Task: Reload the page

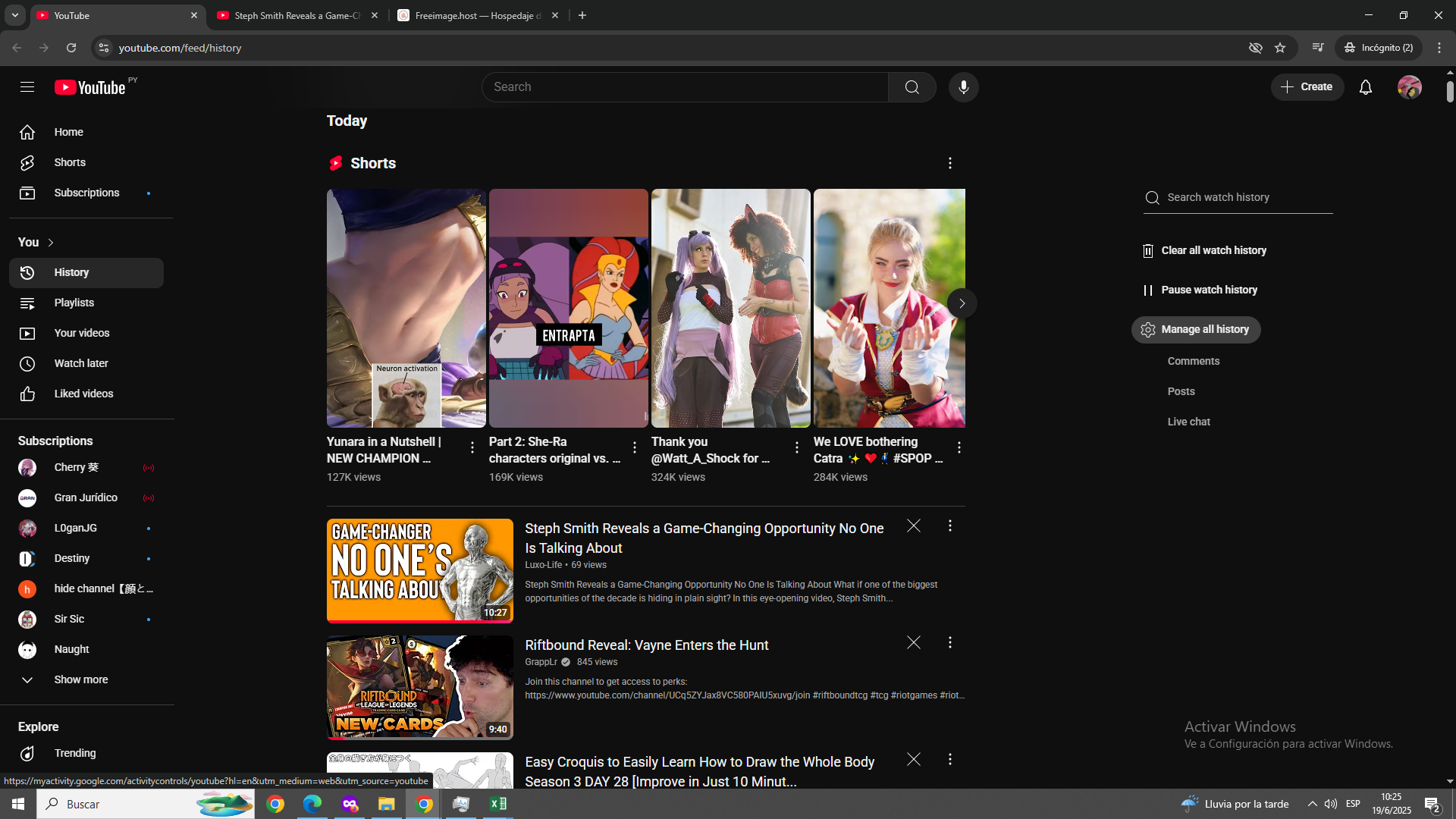Action: tap(71, 48)
